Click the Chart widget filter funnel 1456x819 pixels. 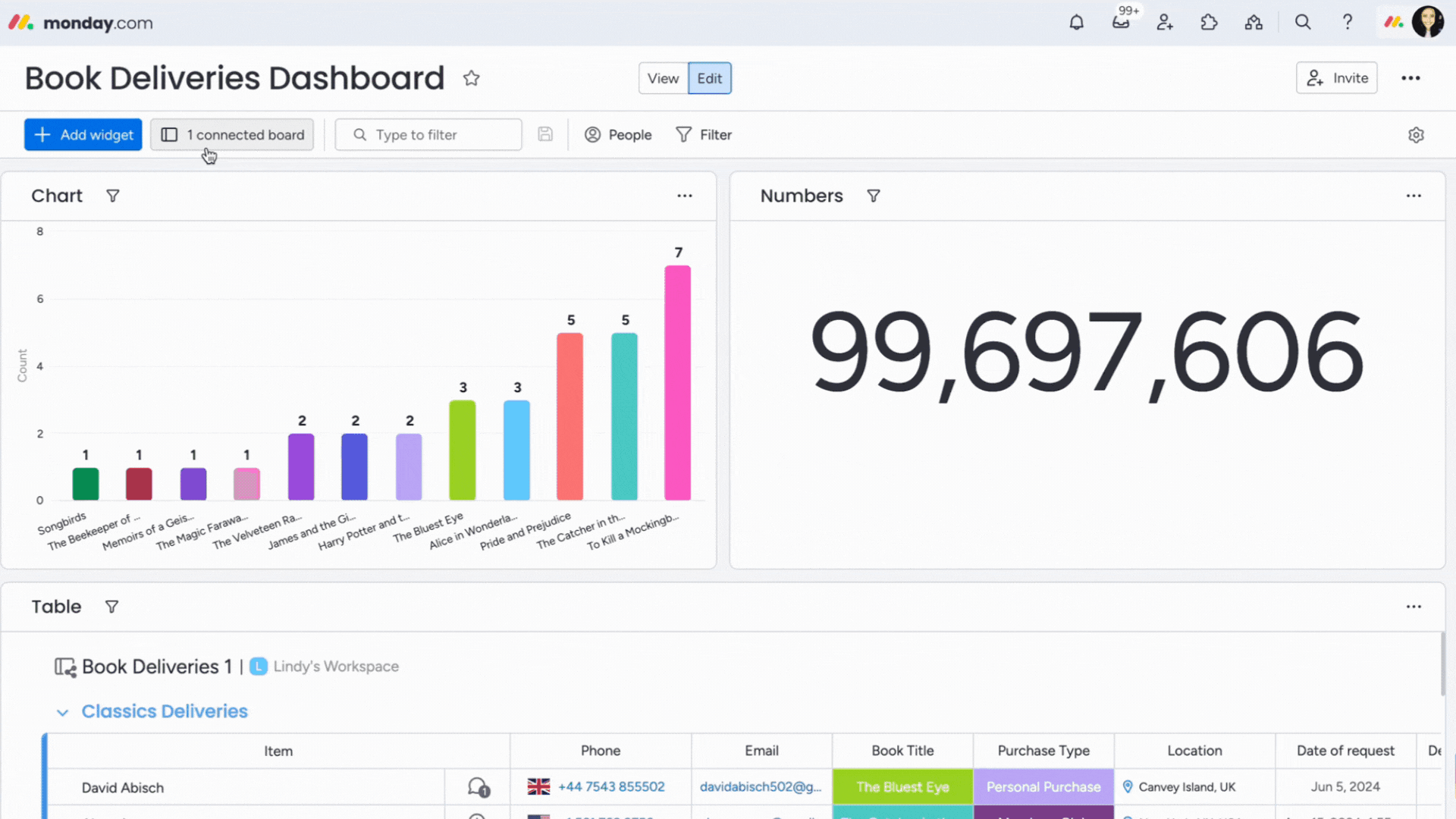tap(113, 196)
